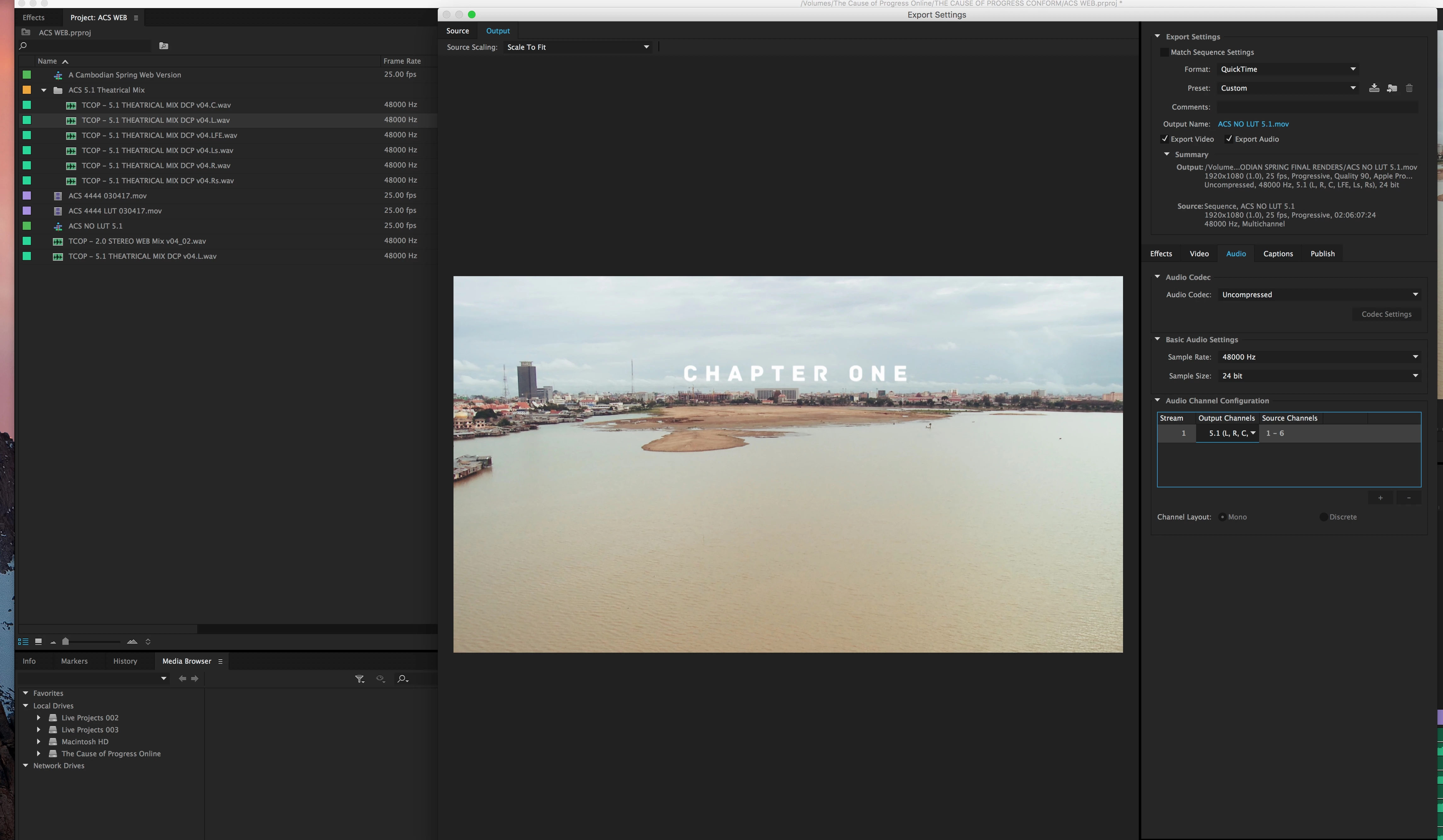Screen dimensions: 1443x840
Task: Select the Discrete channel layout option
Action: (x=1323, y=517)
